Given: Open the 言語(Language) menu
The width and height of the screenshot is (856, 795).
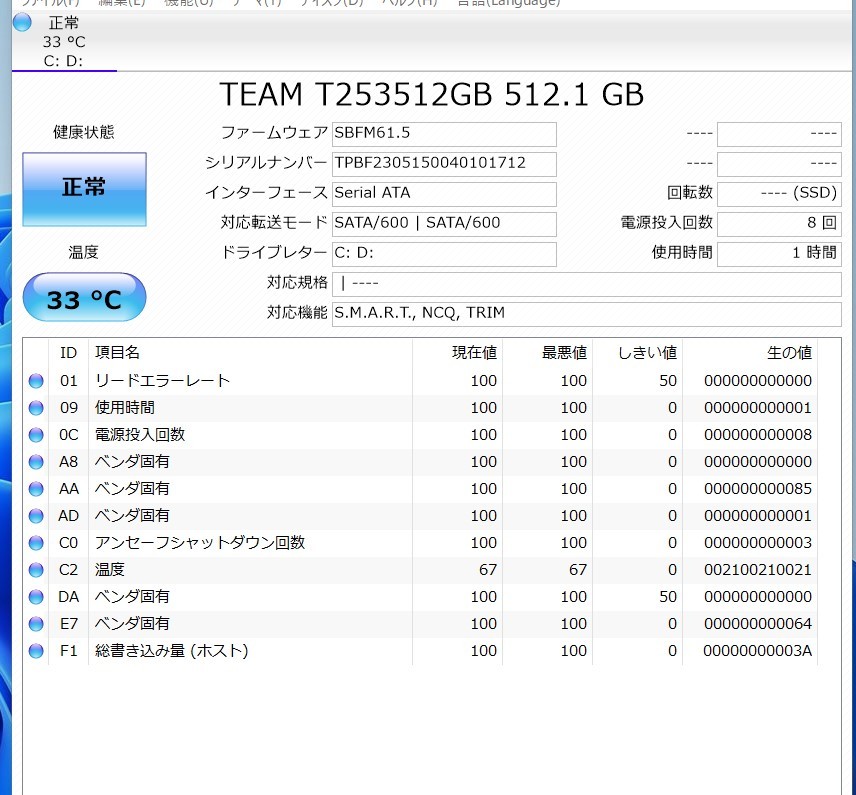Looking at the screenshot, I should coord(507,3).
